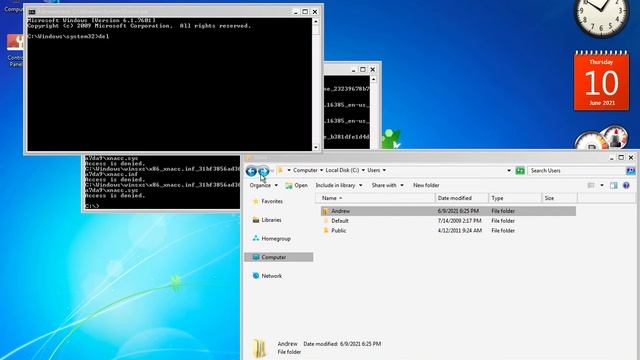This screenshot has width=640, height=360.
Task: Click the green desktop icon beside the small console window
Action: tap(391, 139)
